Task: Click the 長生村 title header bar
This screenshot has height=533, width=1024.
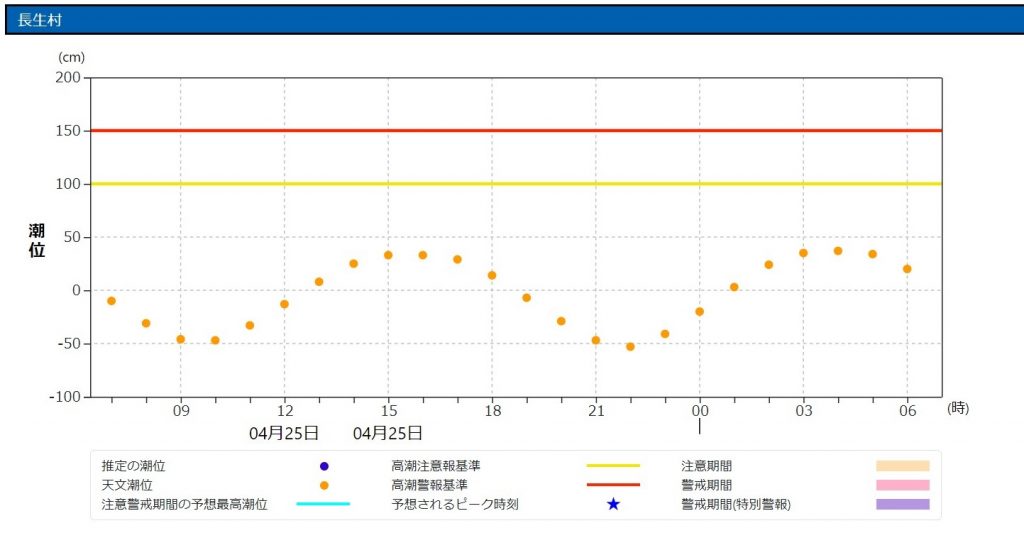Action: pos(514,20)
